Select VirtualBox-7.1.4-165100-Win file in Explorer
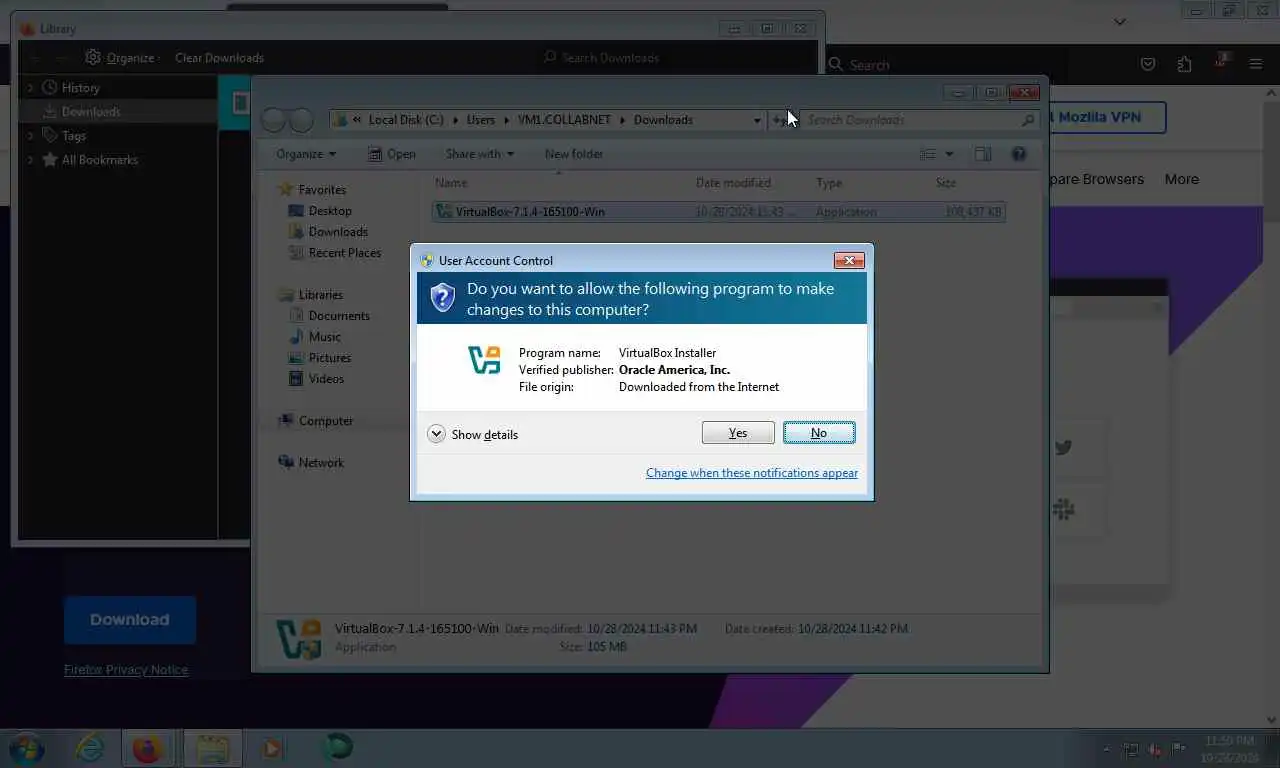The height and width of the screenshot is (768, 1280). coord(718,212)
